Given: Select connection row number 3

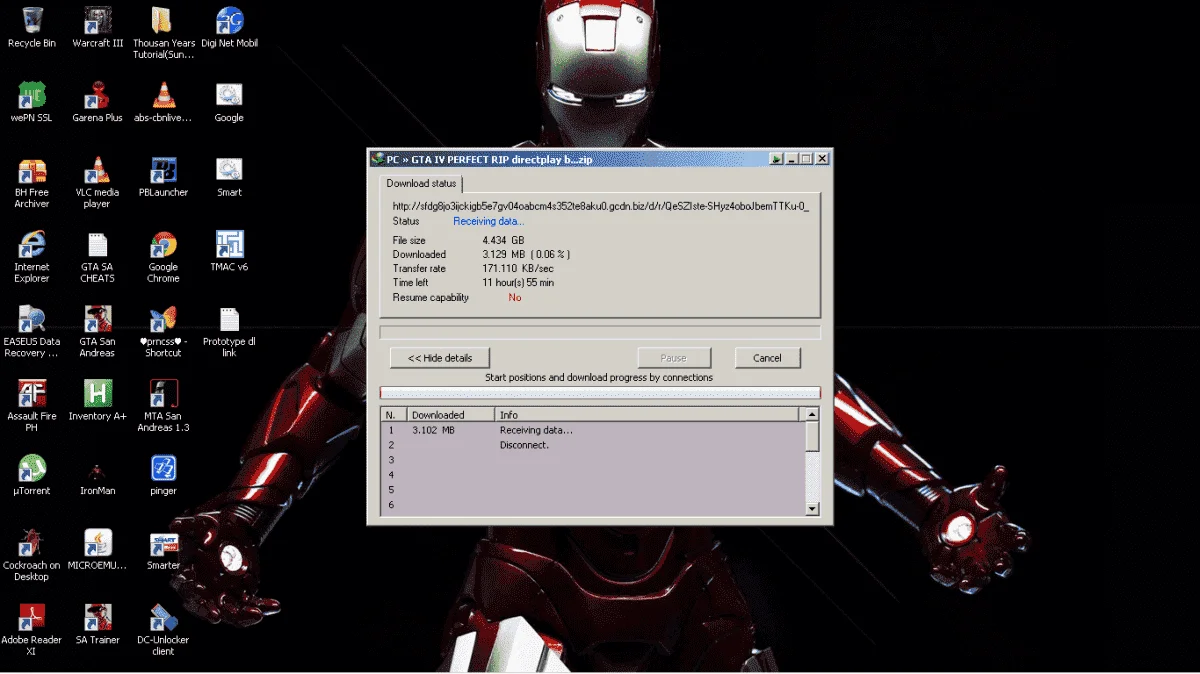Looking at the screenshot, I should coord(593,460).
